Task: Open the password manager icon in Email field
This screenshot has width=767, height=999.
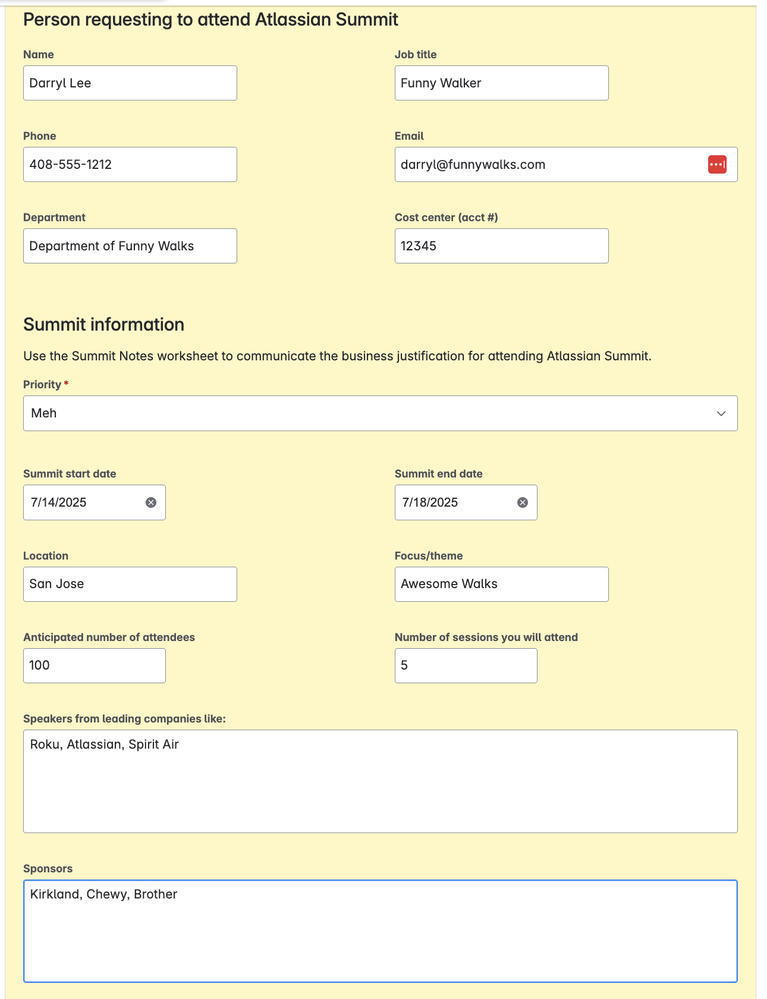Action: (x=717, y=164)
